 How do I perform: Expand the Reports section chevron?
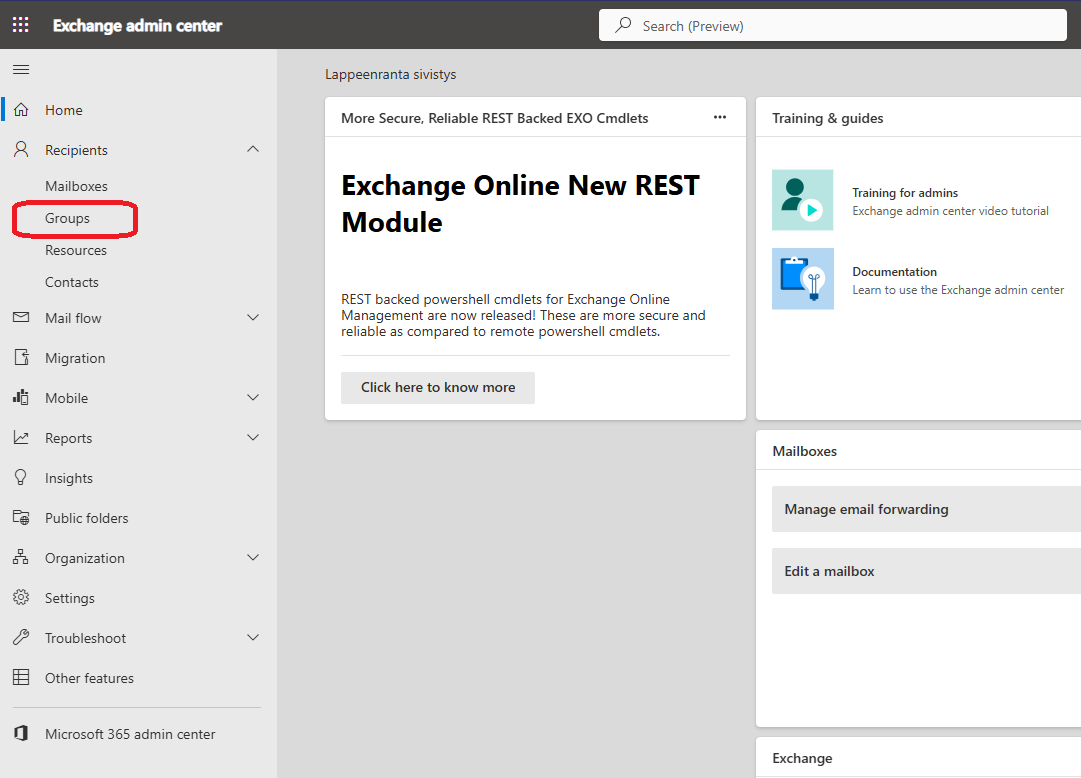253,438
